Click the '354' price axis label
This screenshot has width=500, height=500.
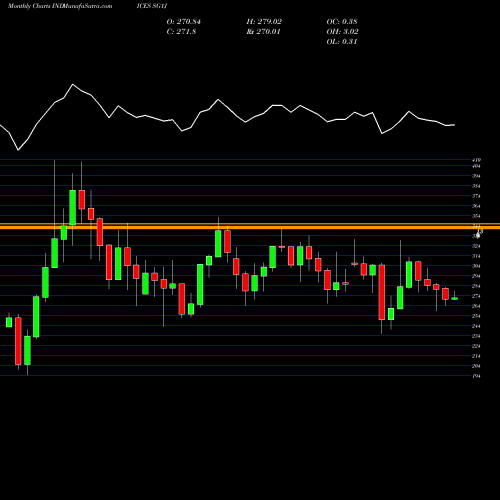tap(476, 216)
